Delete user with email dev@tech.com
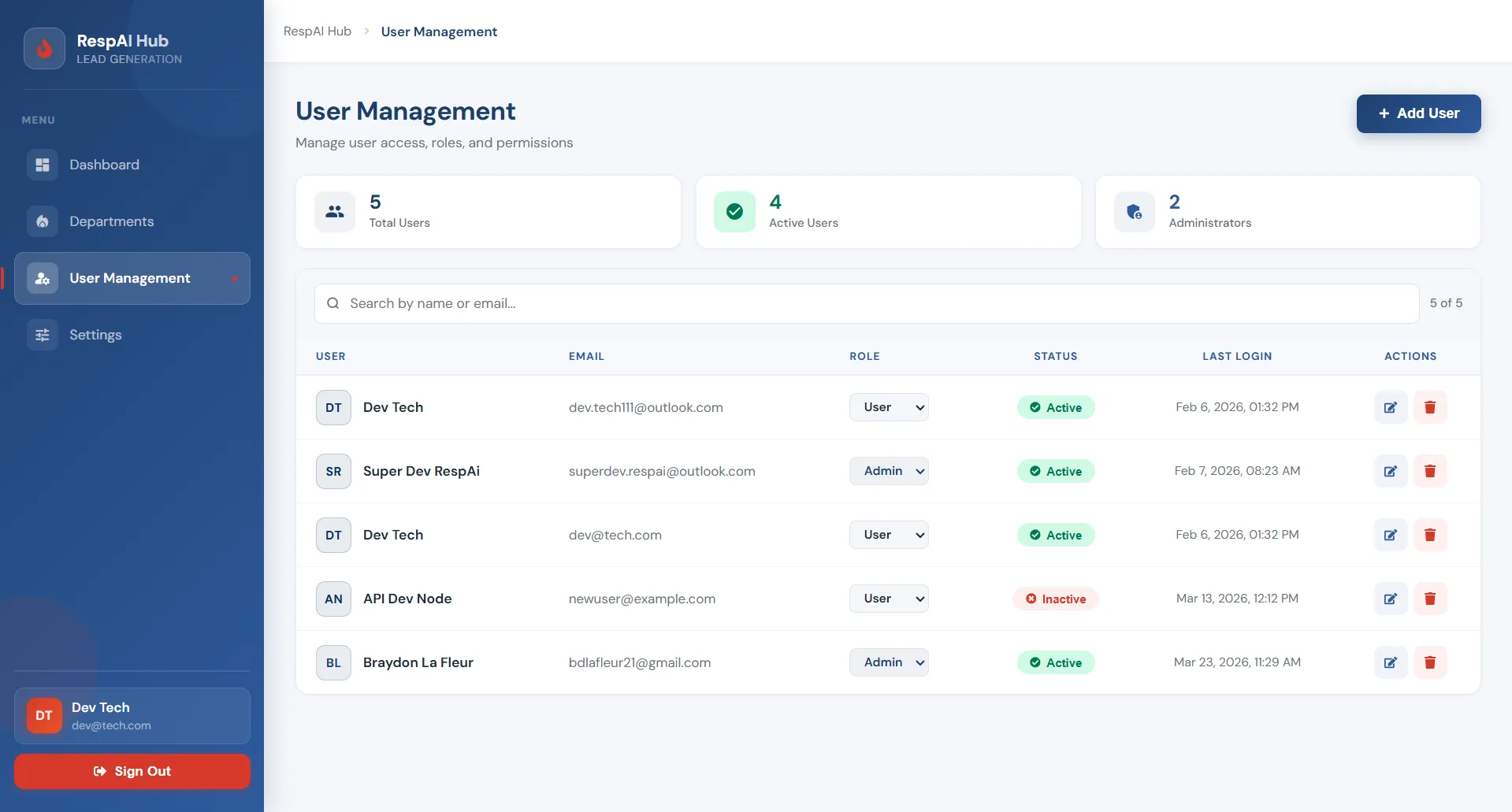This screenshot has height=812, width=1512. click(1430, 535)
